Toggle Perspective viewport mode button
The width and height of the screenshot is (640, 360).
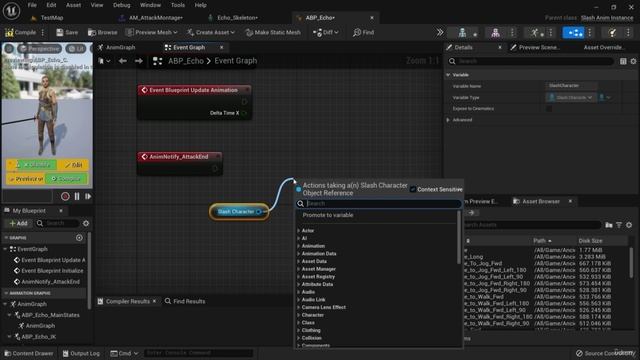[40, 49]
